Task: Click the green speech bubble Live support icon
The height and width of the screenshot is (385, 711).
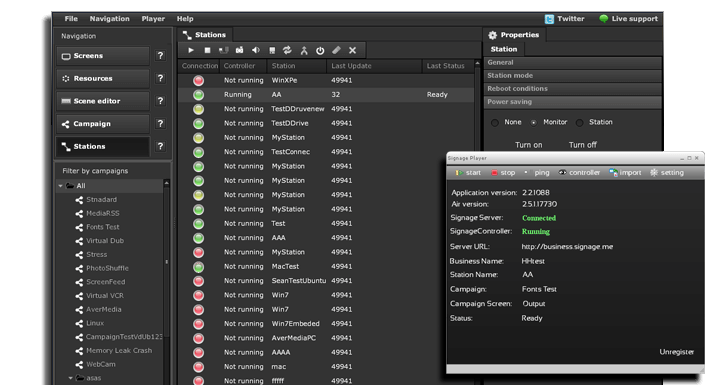Action: coord(604,19)
